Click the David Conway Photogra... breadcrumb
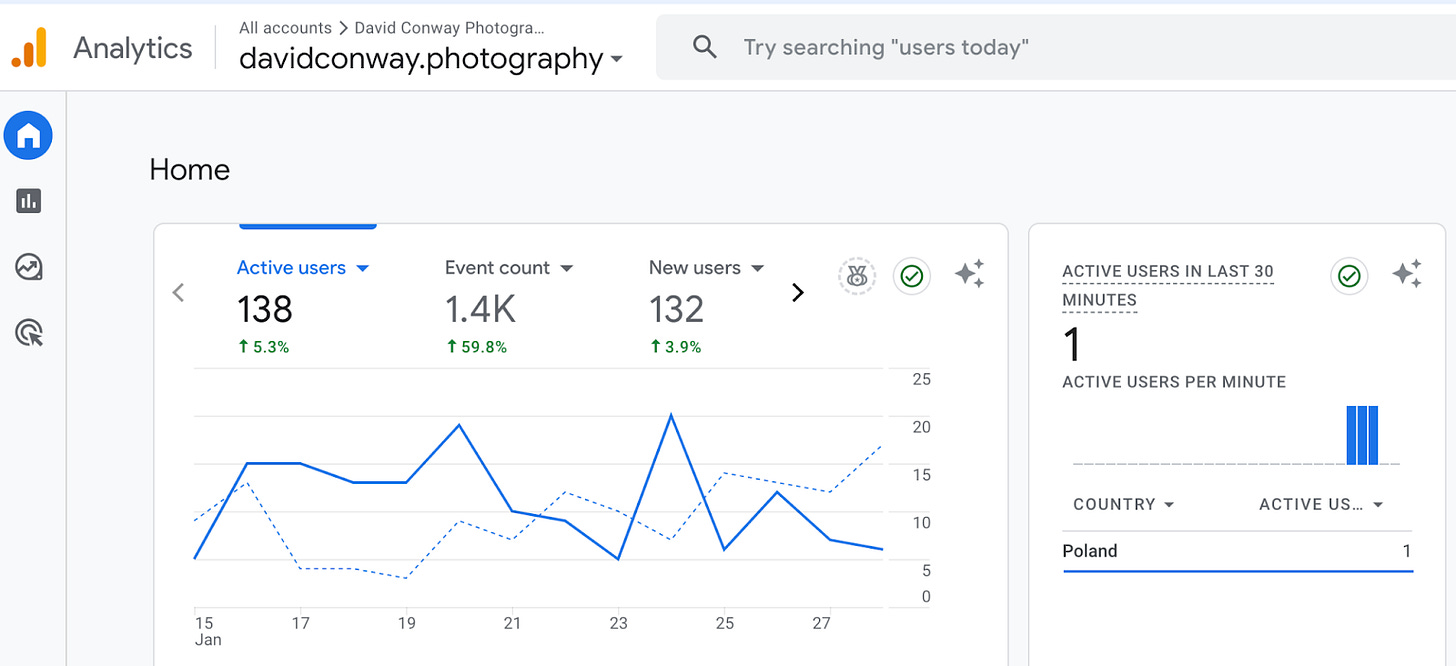The image size is (1456, 666). point(450,28)
